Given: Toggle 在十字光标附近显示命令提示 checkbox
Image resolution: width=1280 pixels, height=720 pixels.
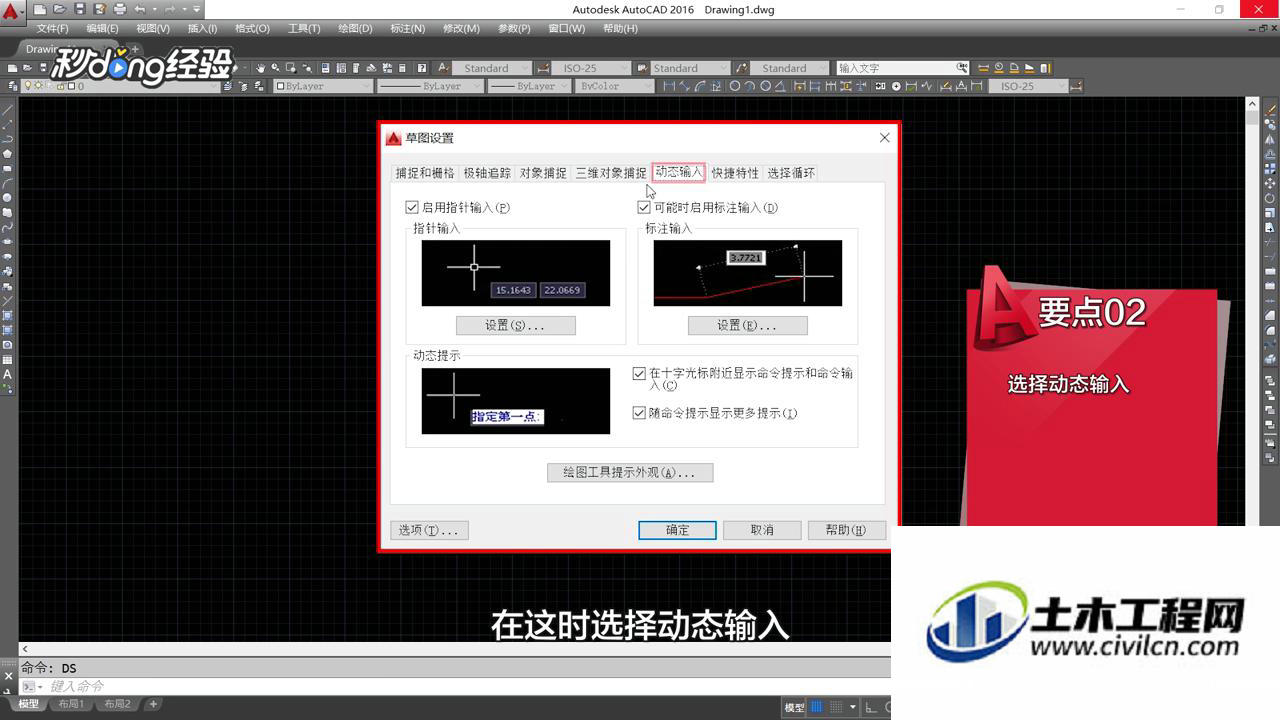Looking at the screenshot, I should 639,374.
